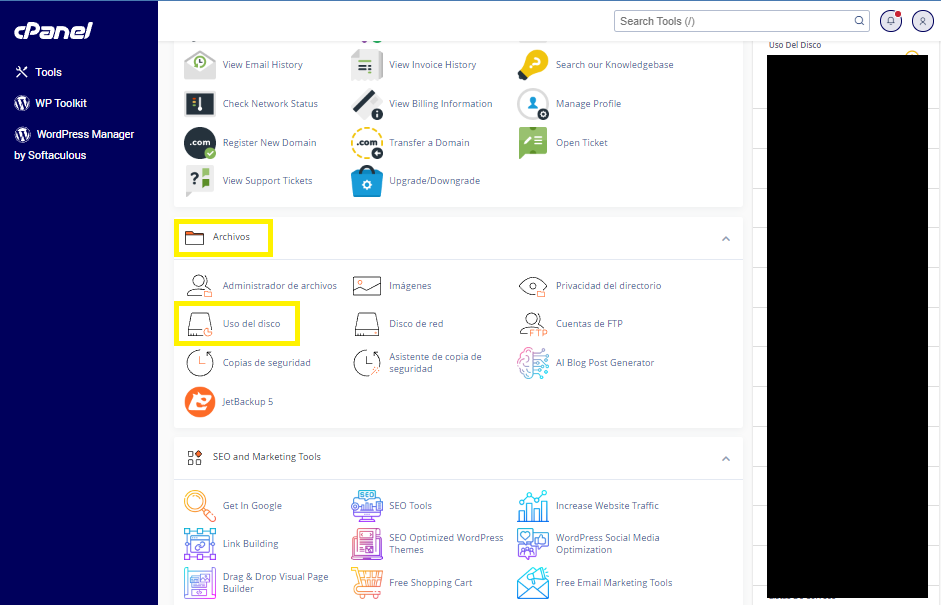The image size is (941, 605).
Task: Open the Register New Domain link
Action: pos(269,143)
